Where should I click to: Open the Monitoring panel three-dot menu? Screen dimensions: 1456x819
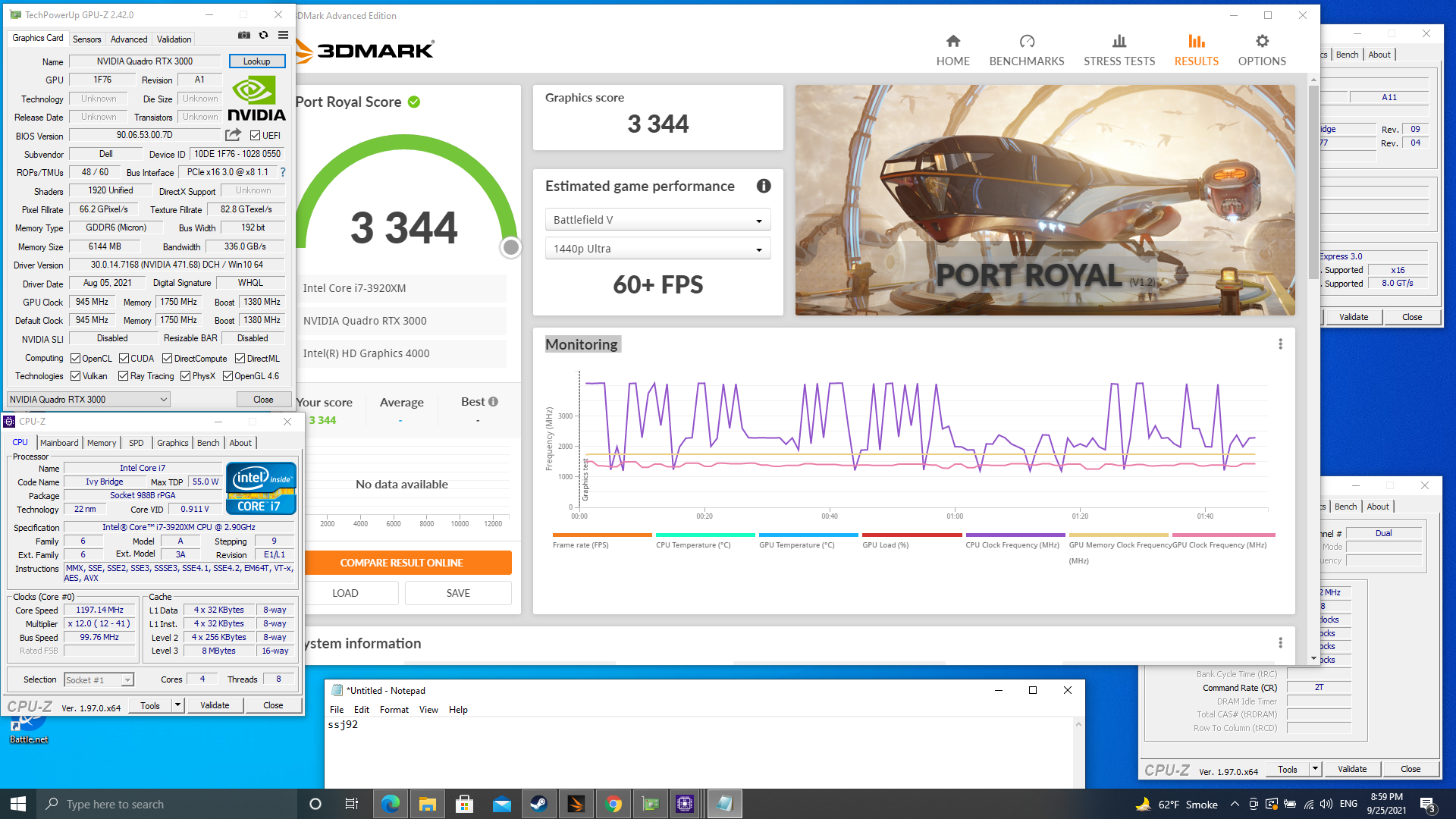coord(1280,344)
